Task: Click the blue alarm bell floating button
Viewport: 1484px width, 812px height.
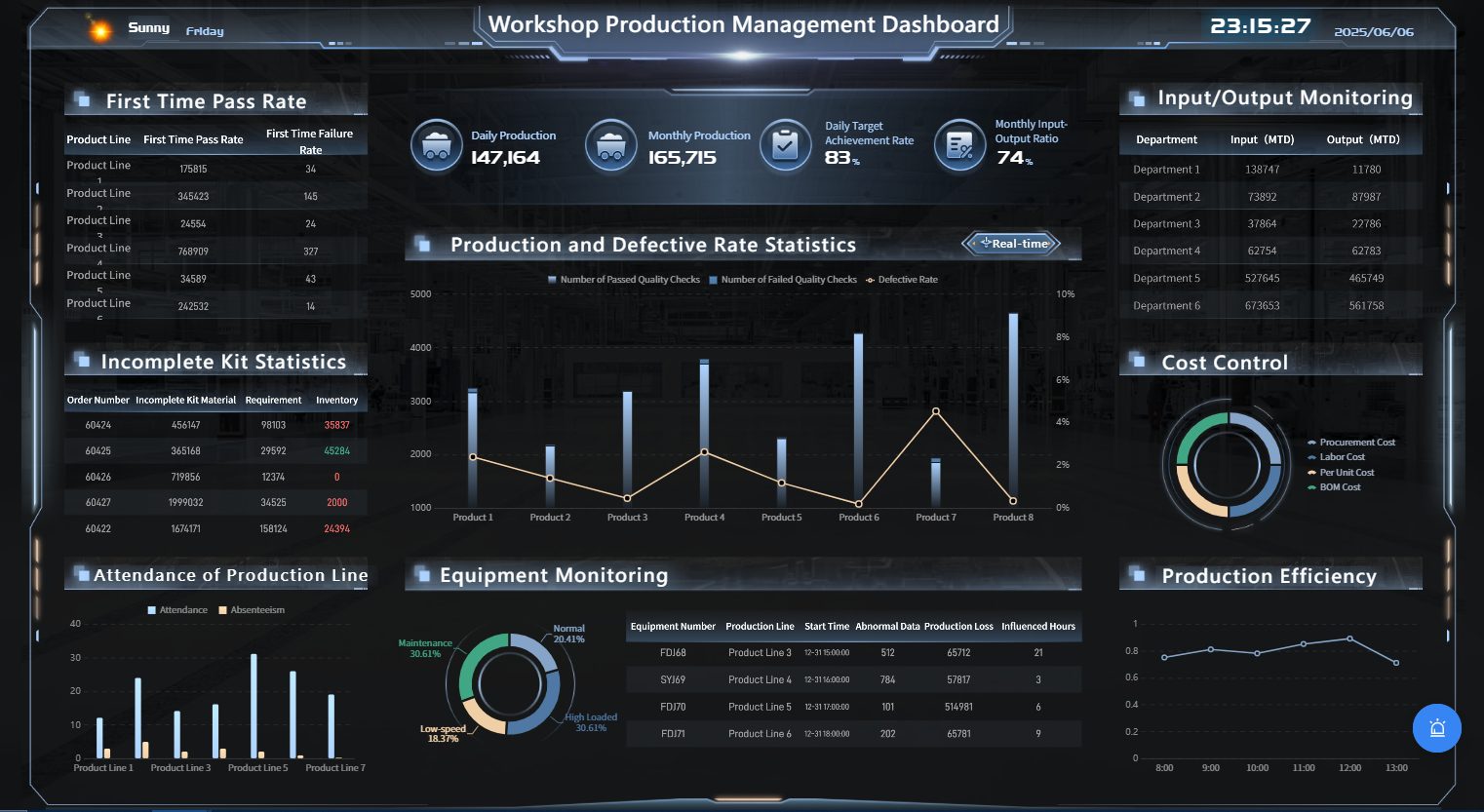Action: 1436,728
